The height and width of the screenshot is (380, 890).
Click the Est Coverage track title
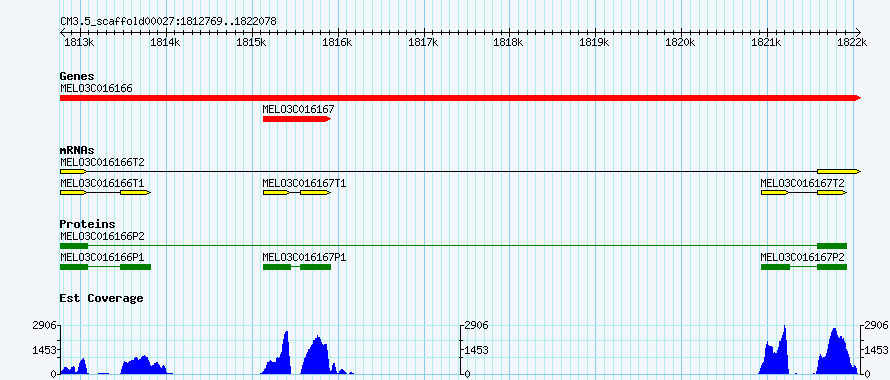click(102, 298)
